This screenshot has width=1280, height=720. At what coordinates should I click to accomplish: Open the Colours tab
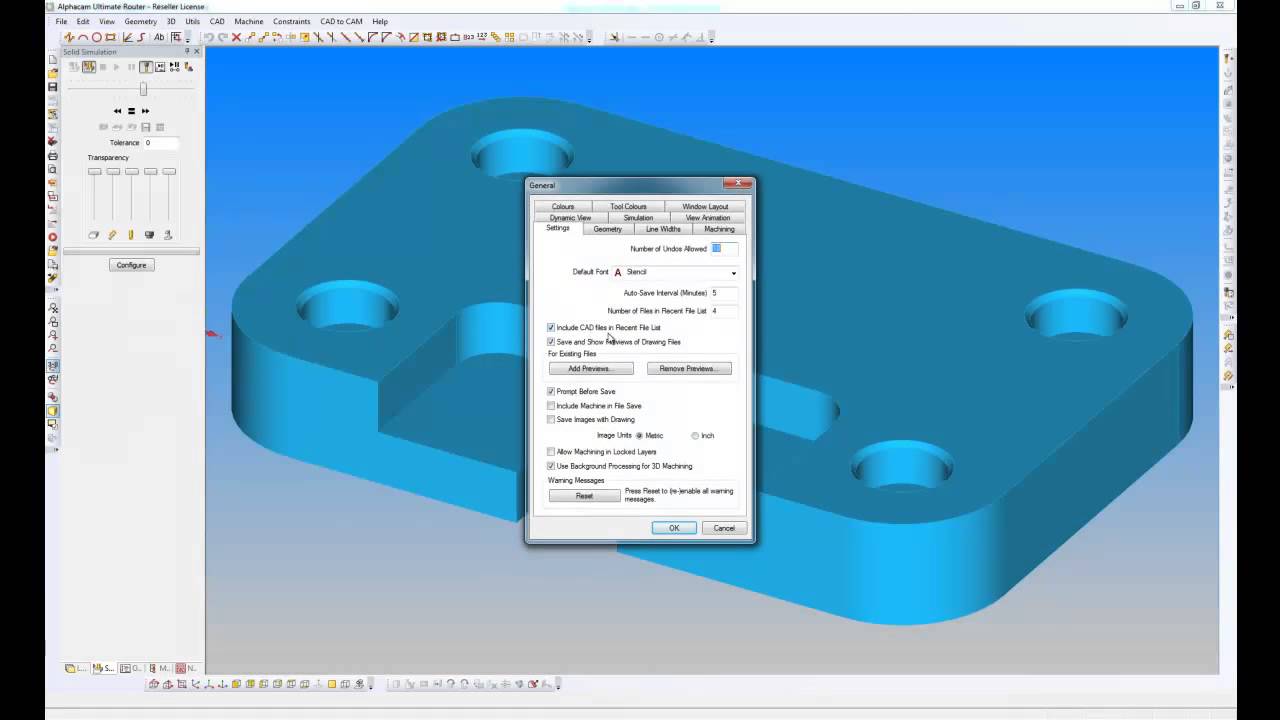click(x=563, y=206)
